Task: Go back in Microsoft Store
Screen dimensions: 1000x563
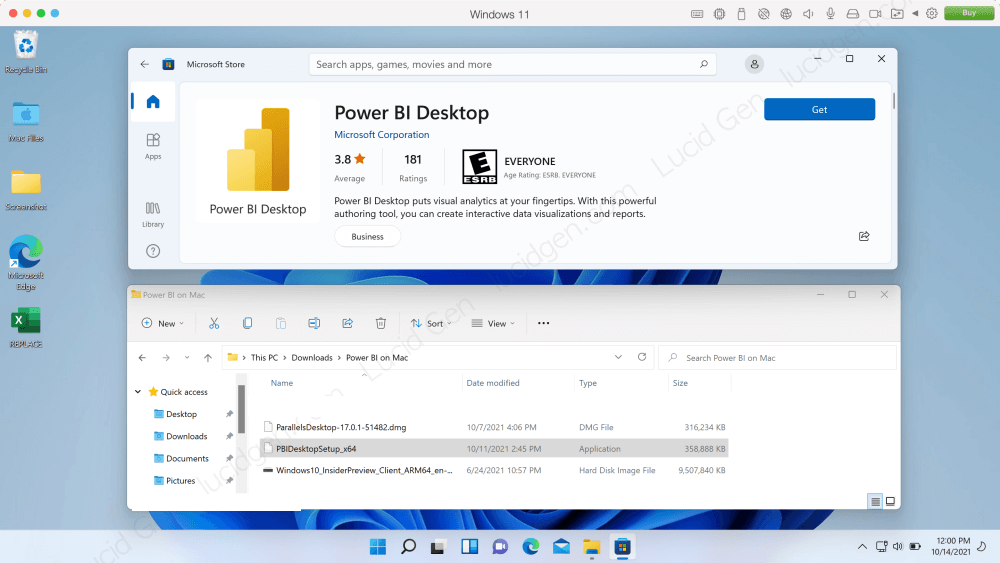Action: click(x=145, y=64)
